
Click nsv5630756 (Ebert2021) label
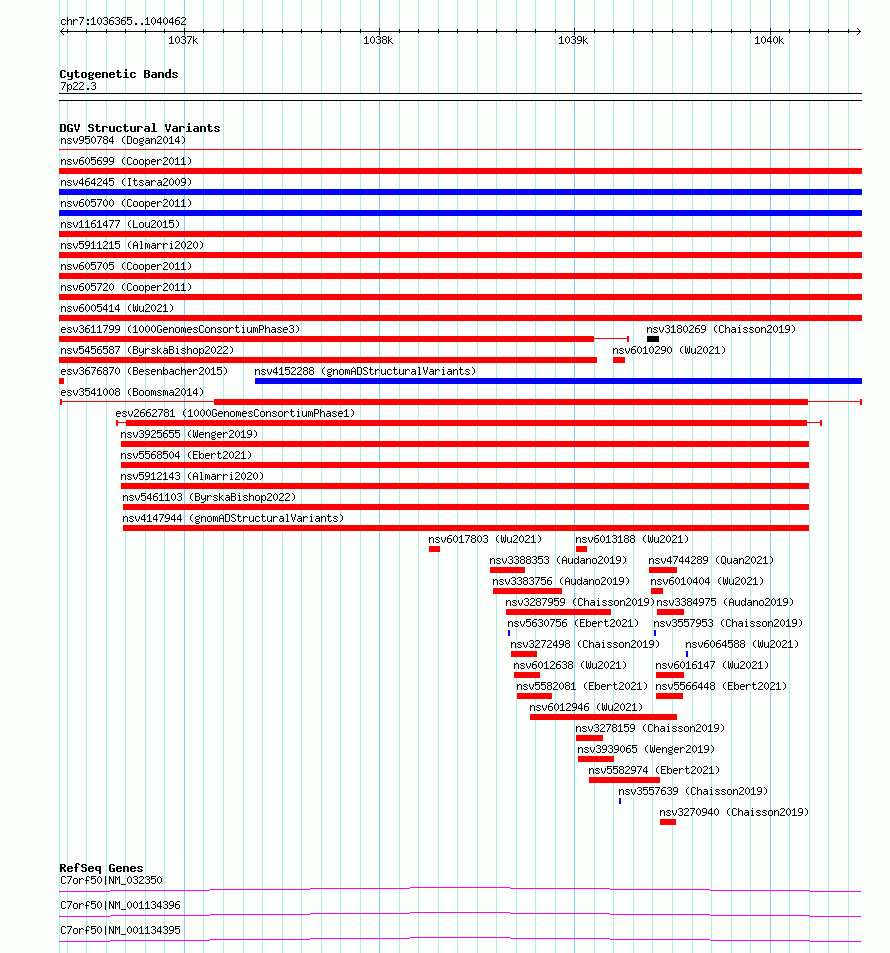coord(573,624)
